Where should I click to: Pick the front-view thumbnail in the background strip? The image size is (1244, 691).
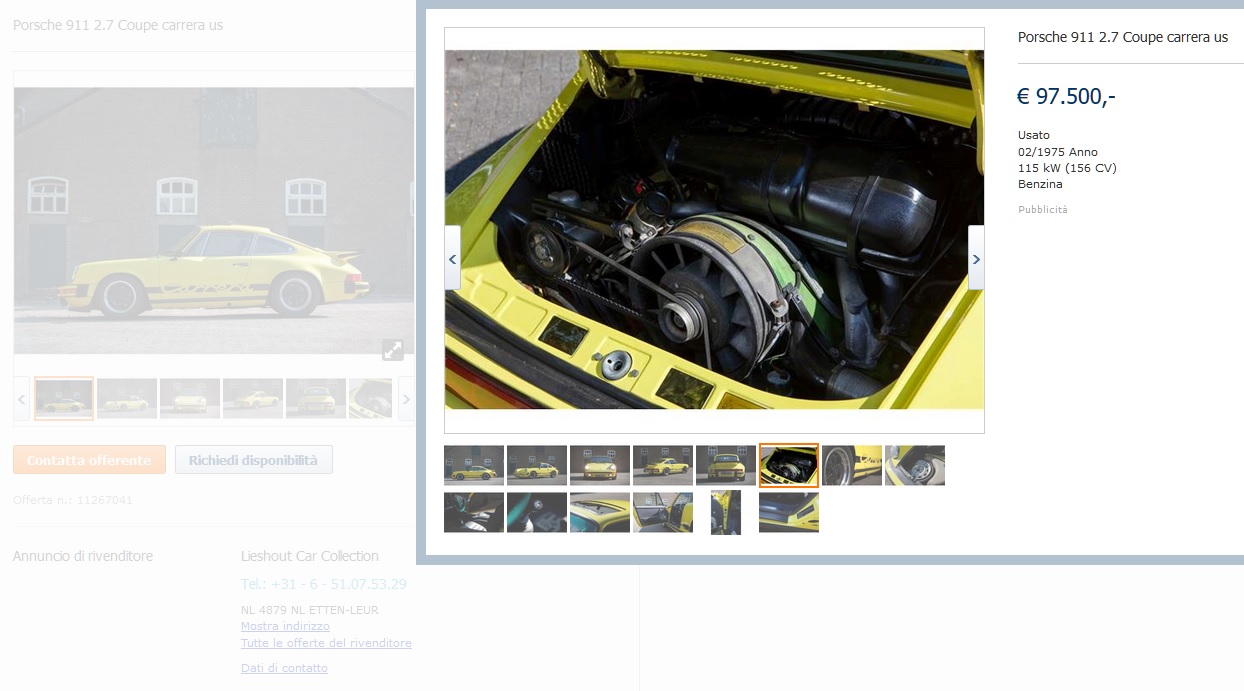pos(190,398)
